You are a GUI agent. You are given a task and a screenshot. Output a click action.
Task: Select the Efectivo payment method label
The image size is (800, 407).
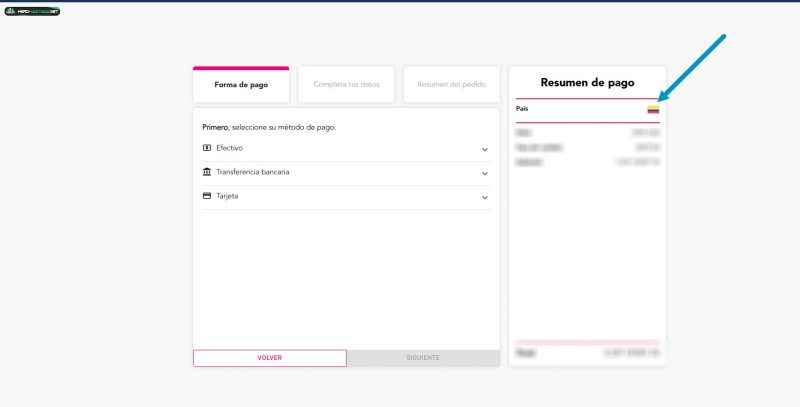(229, 148)
